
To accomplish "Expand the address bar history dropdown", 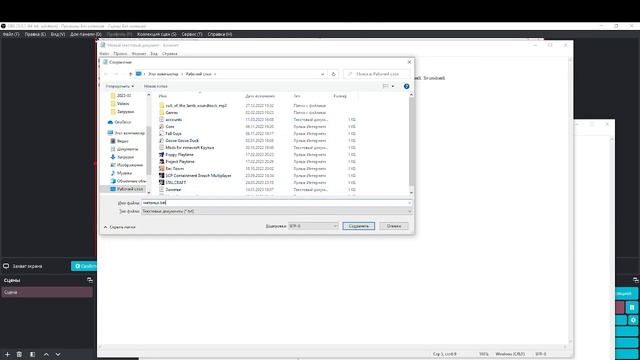I will (322, 74).
